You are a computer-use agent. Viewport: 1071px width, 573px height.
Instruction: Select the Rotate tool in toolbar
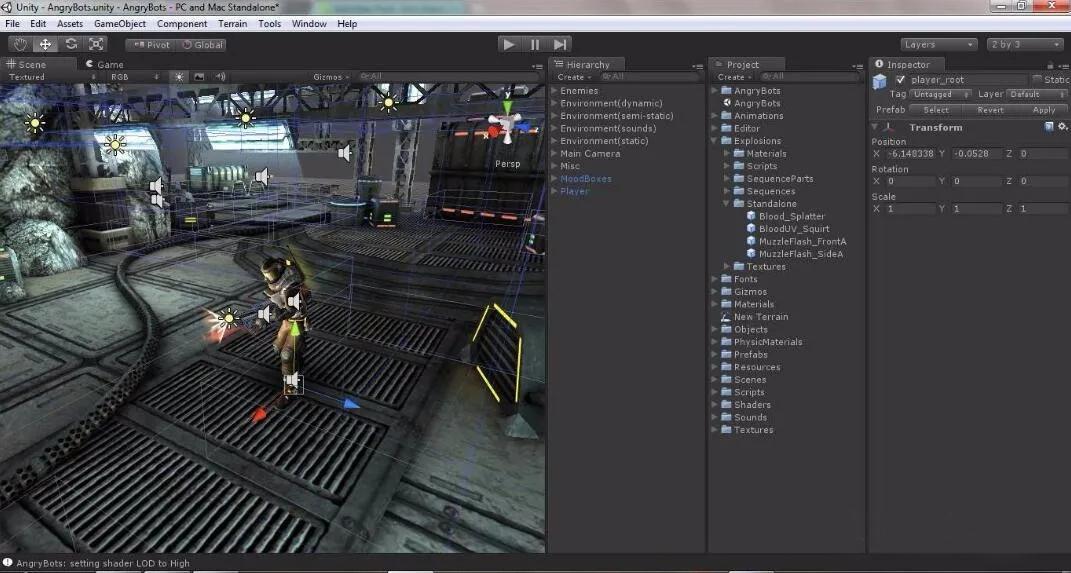point(71,44)
